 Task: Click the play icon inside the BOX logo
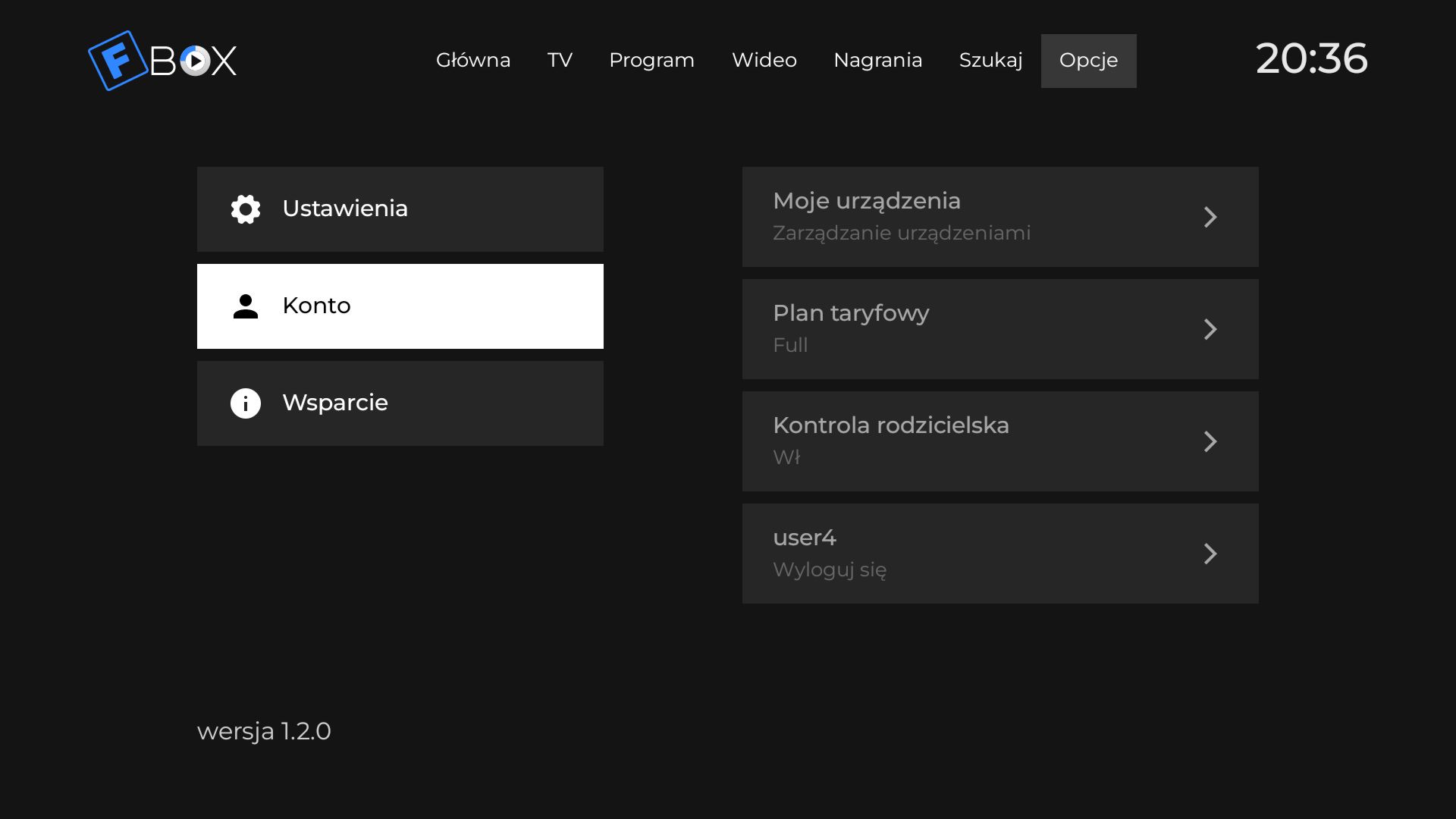click(x=195, y=61)
